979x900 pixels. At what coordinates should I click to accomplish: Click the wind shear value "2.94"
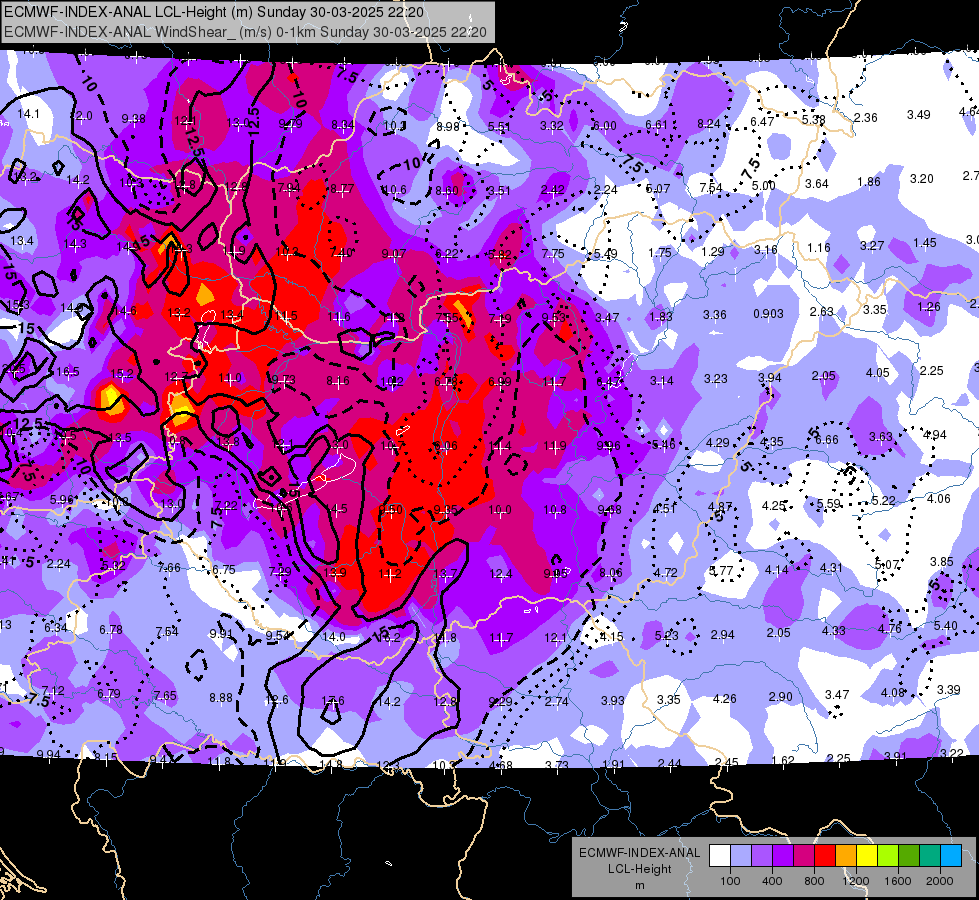pyautogui.click(x=722, y=635)
